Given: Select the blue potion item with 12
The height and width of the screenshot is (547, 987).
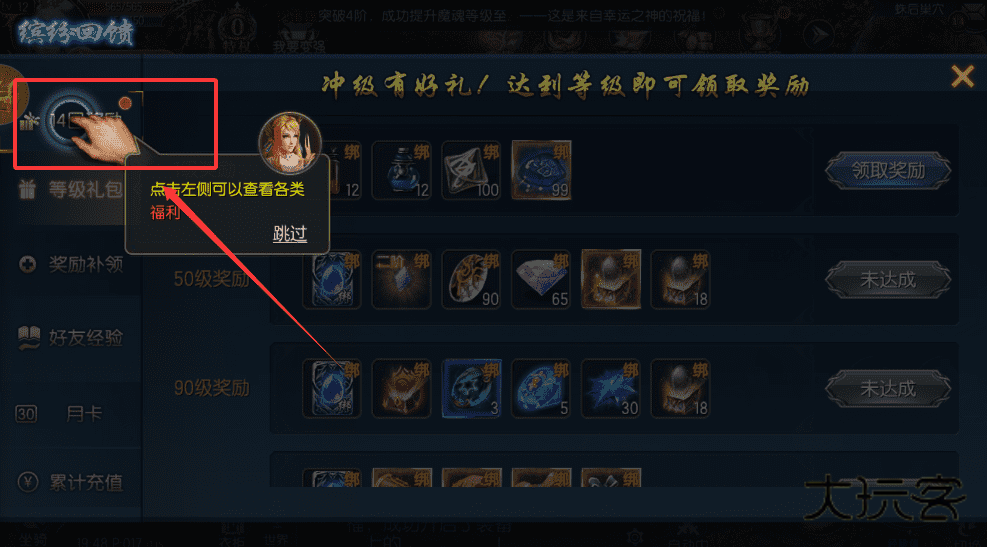Looking at the screenshot, I should (x=401, y=170).
